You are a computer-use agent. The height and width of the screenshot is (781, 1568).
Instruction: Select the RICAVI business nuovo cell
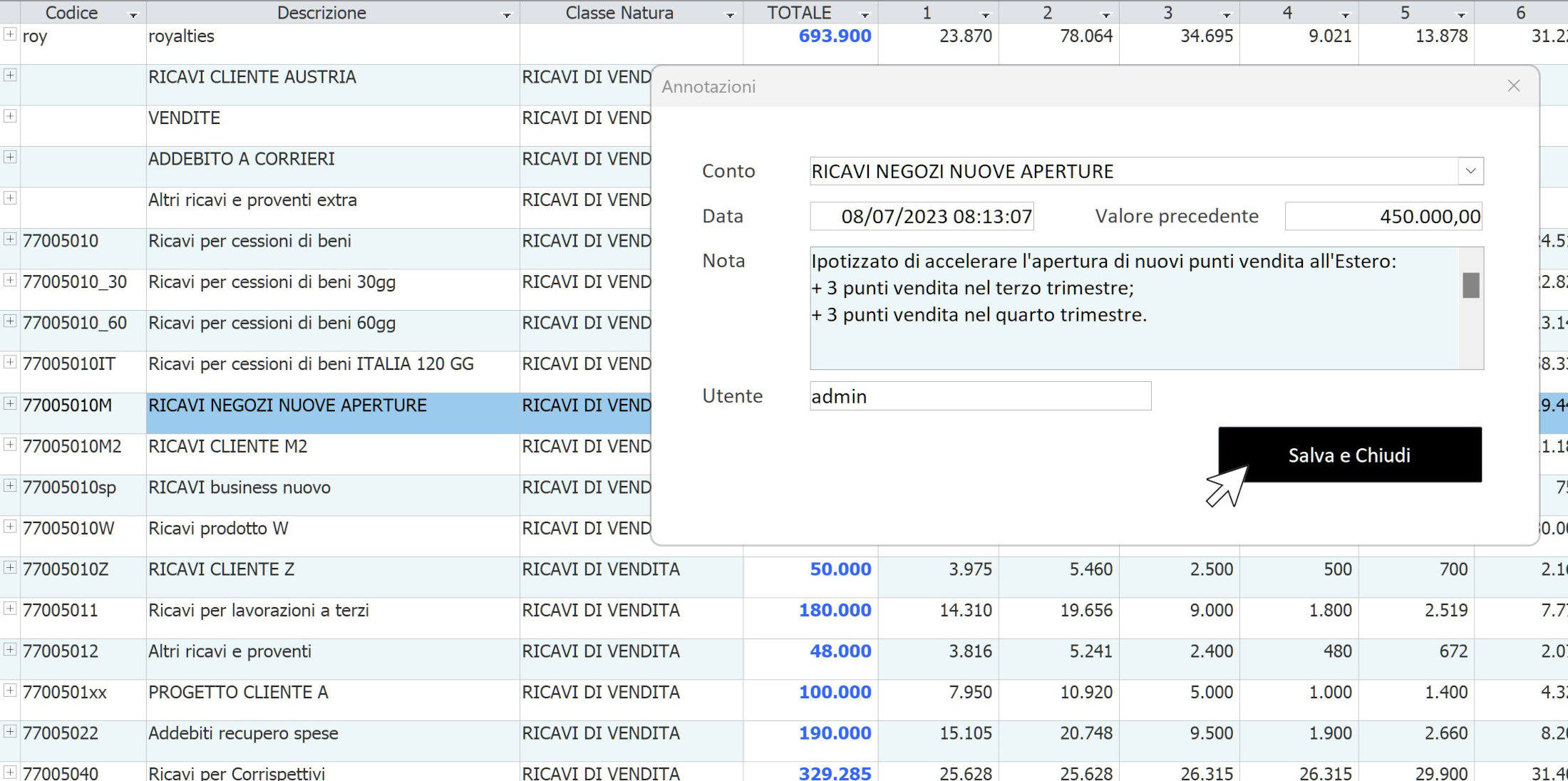333,495
